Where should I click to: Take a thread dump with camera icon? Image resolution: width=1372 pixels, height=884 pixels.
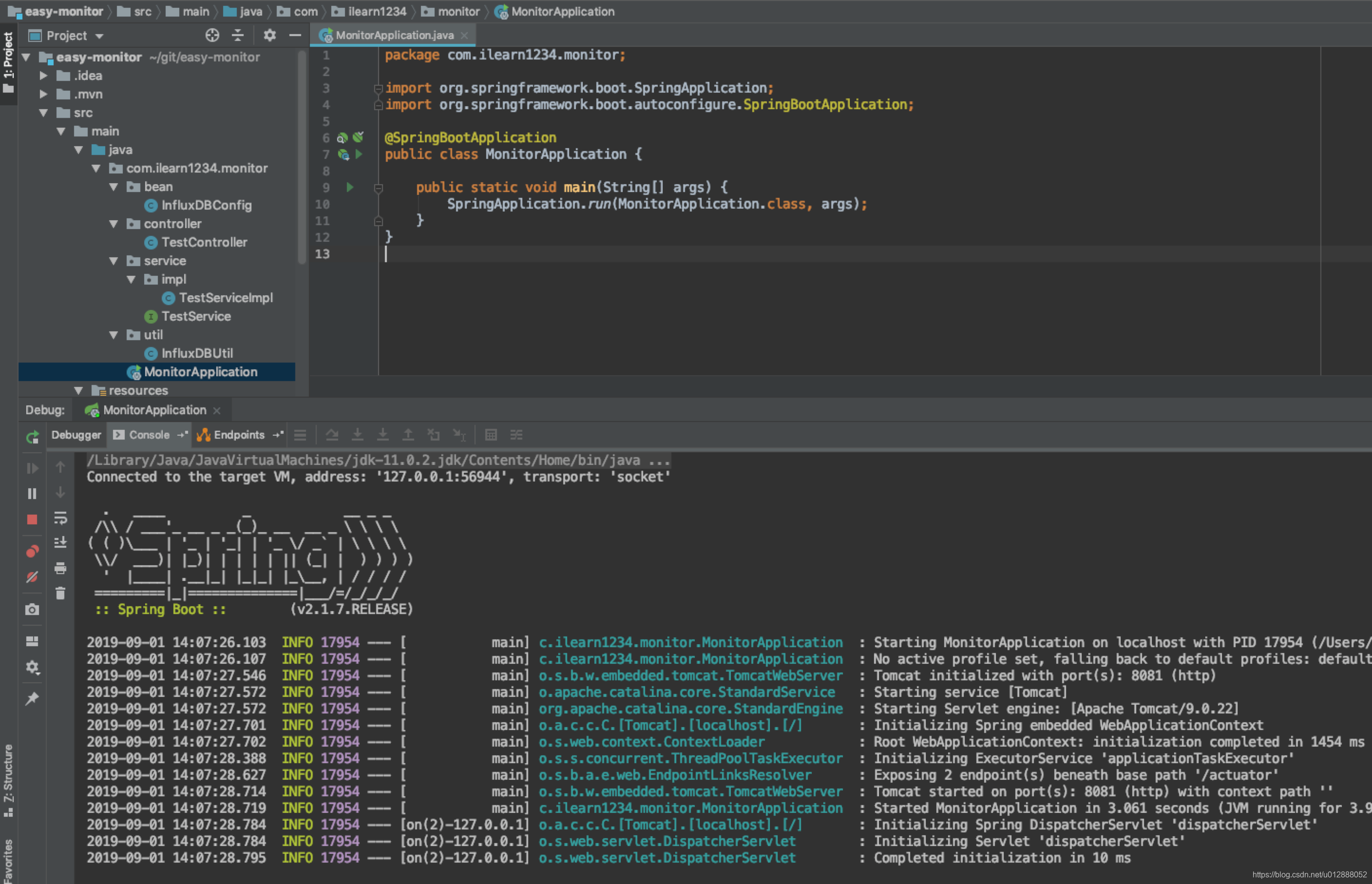(x=32, y=610)
